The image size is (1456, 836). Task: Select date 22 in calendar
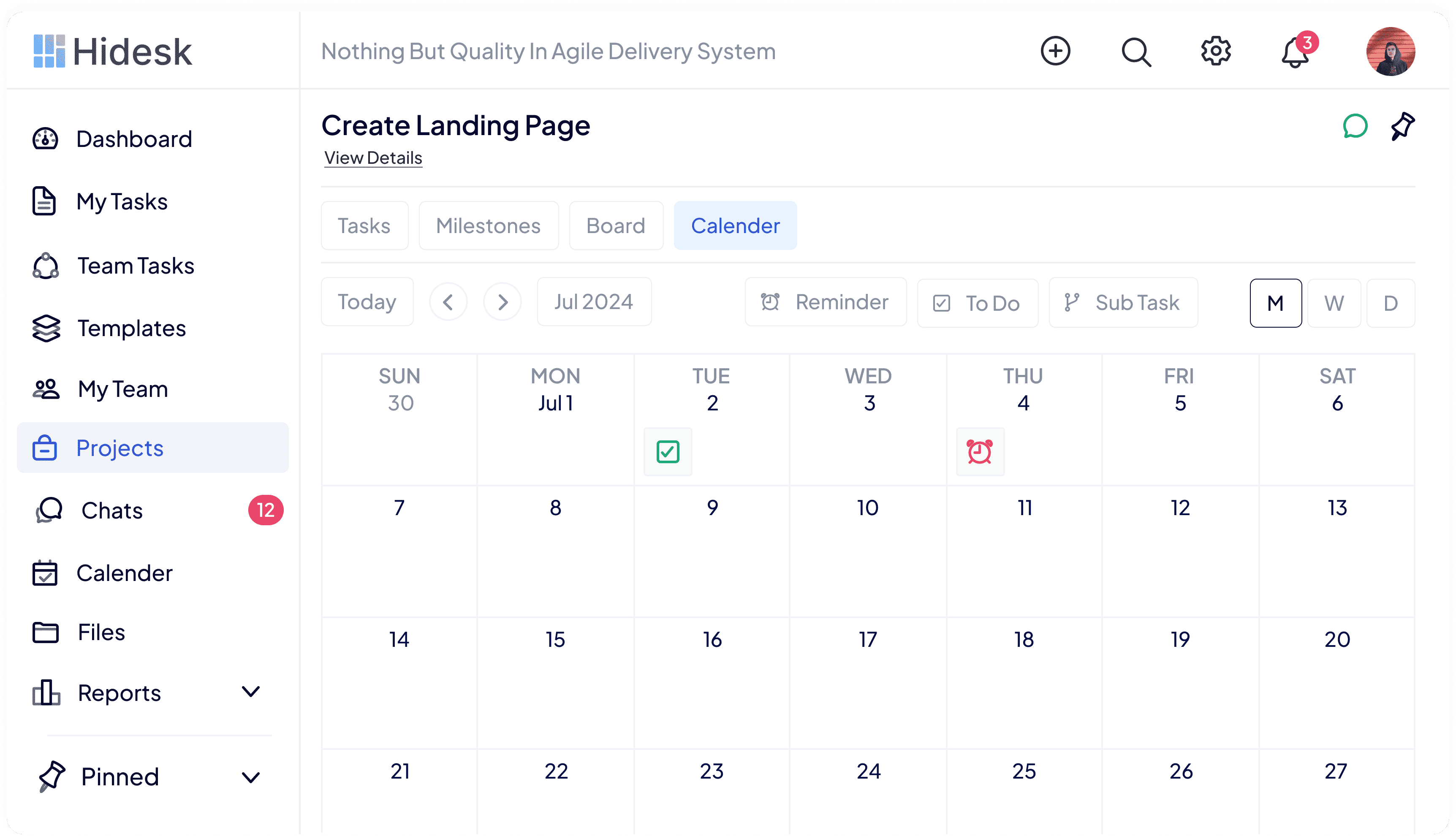[556, 793]
